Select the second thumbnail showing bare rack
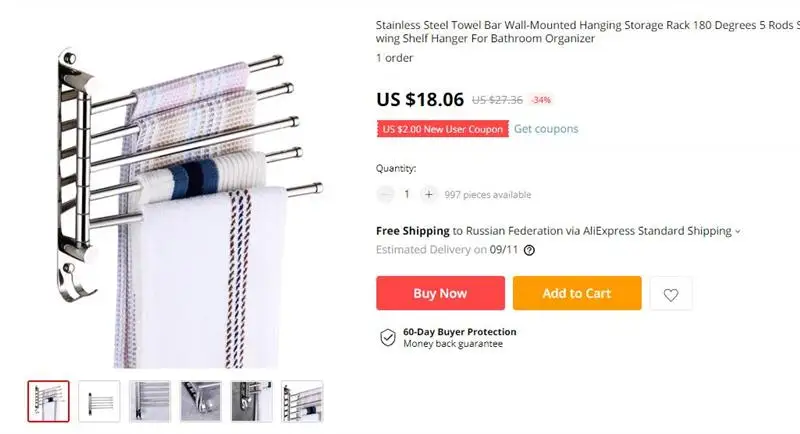Viewport: 800px width, 434px height. click(99, 401)
